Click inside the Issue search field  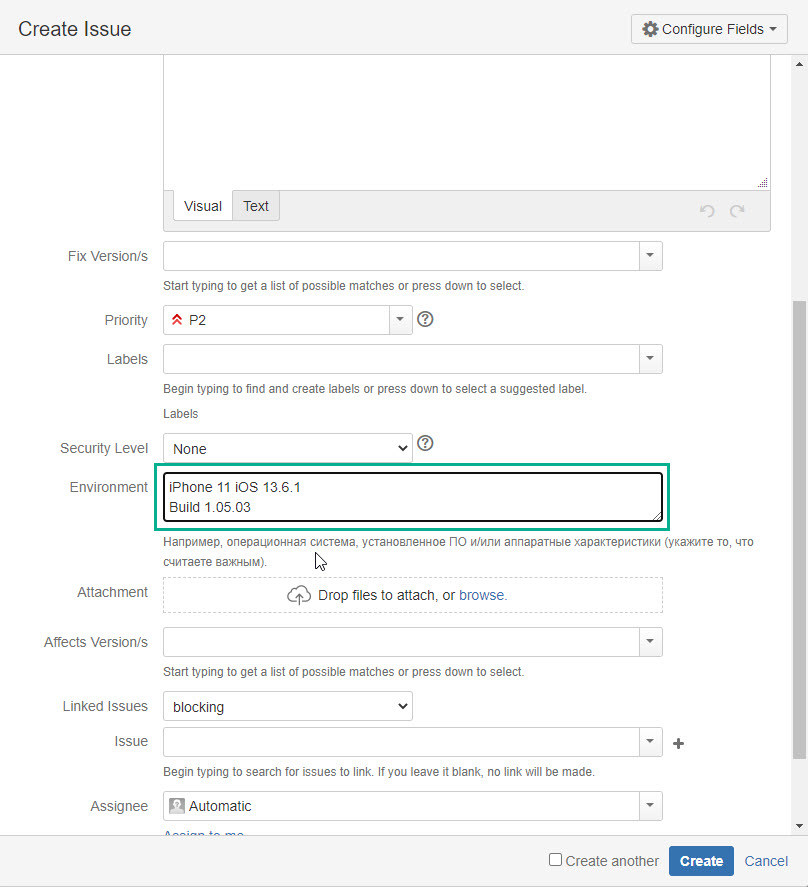click(401, 742)
